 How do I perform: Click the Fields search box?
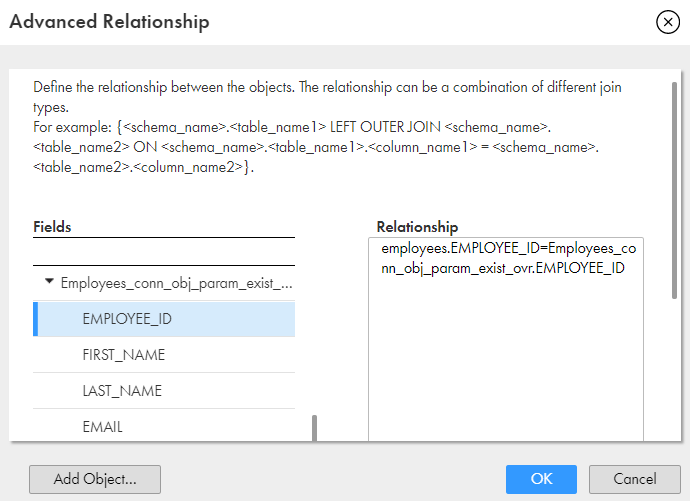pos(164,252)
